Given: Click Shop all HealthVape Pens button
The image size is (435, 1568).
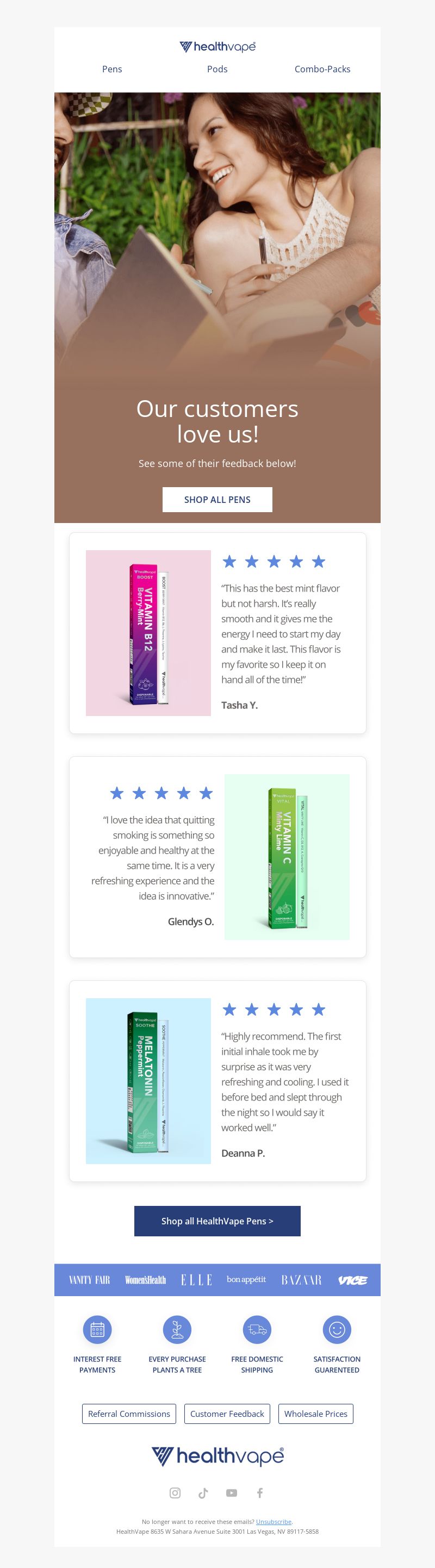Looking at the screenshot, I should click(x=217, y=1221).
